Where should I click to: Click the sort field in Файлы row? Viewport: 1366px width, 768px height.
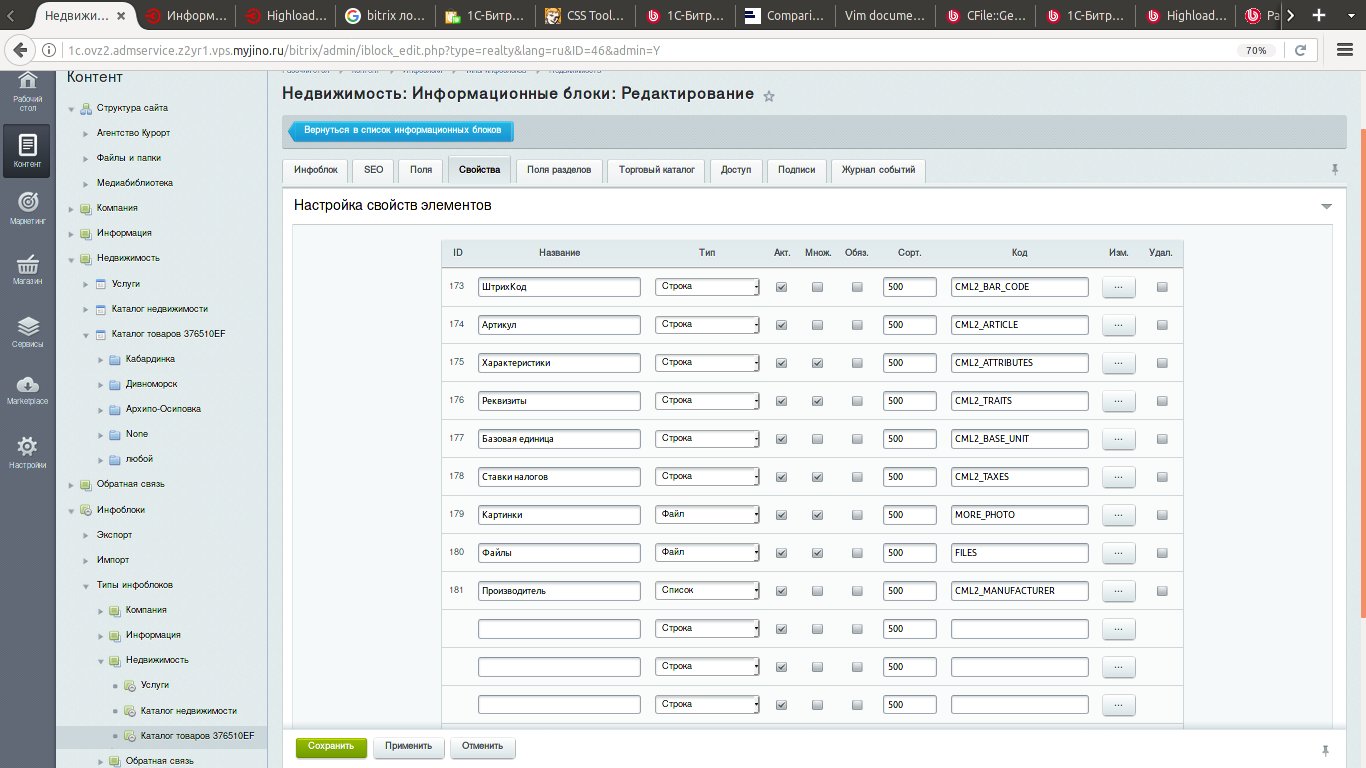[x=910, y=553]
